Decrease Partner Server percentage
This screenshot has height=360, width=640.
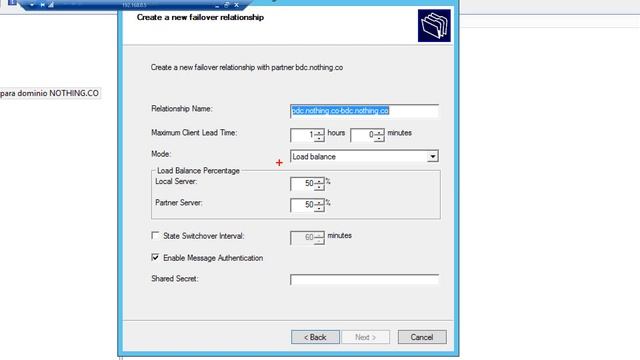(x=319, y=208)
